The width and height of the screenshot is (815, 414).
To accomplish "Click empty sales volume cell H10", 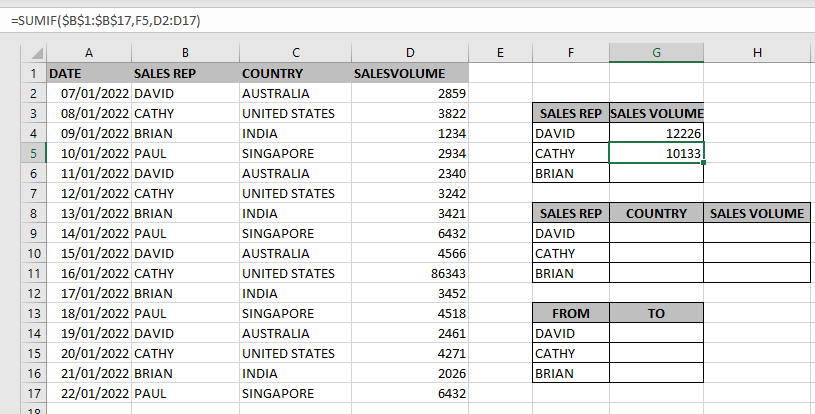I will pos(757,253).
